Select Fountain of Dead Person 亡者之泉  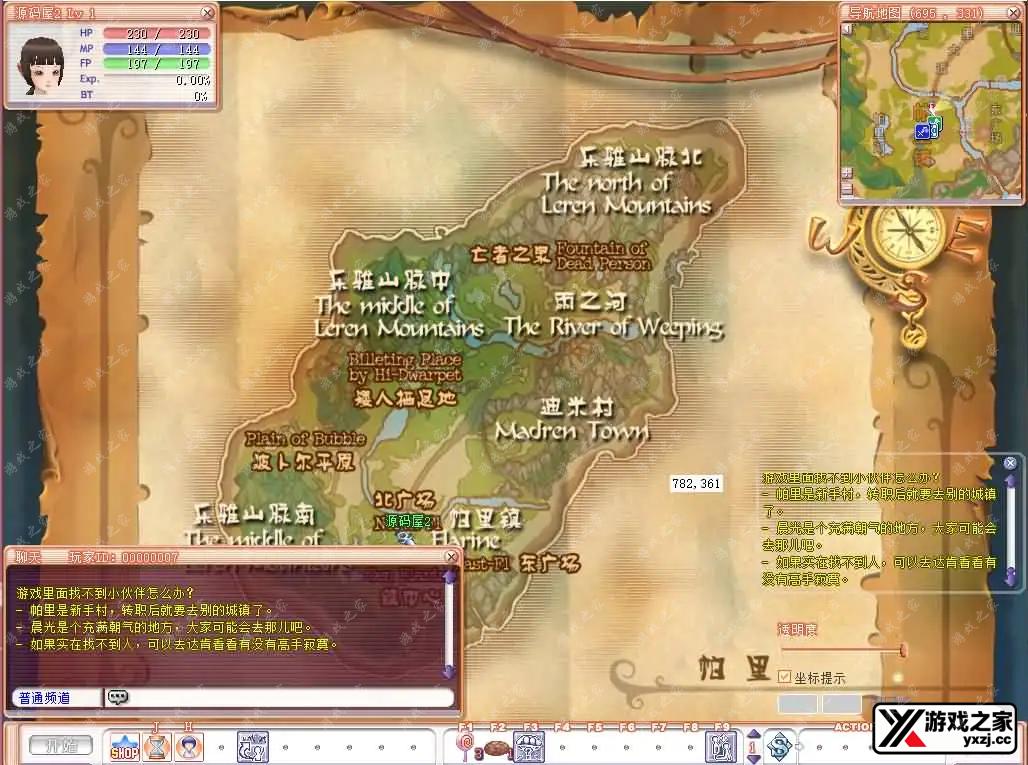pyautogui.click(x=561, y=256)
